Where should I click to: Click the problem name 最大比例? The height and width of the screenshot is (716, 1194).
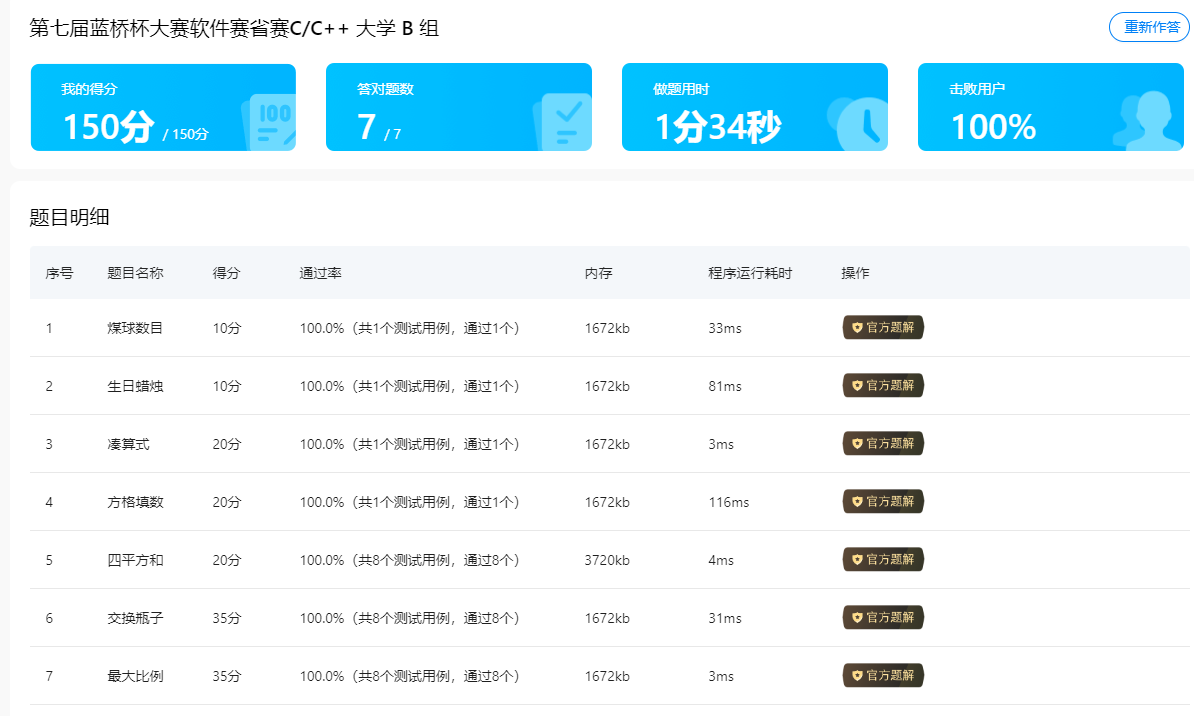(136, 676)
